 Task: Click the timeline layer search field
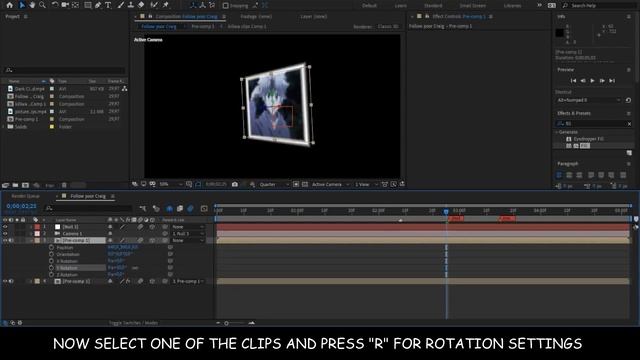pyautogui.click(x=89, y=209)
